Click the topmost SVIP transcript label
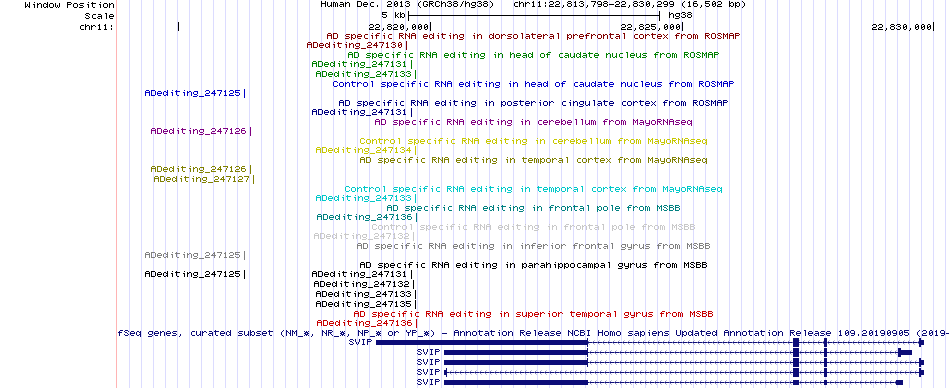This screenshot has width=950, height=388. point(360,343)
